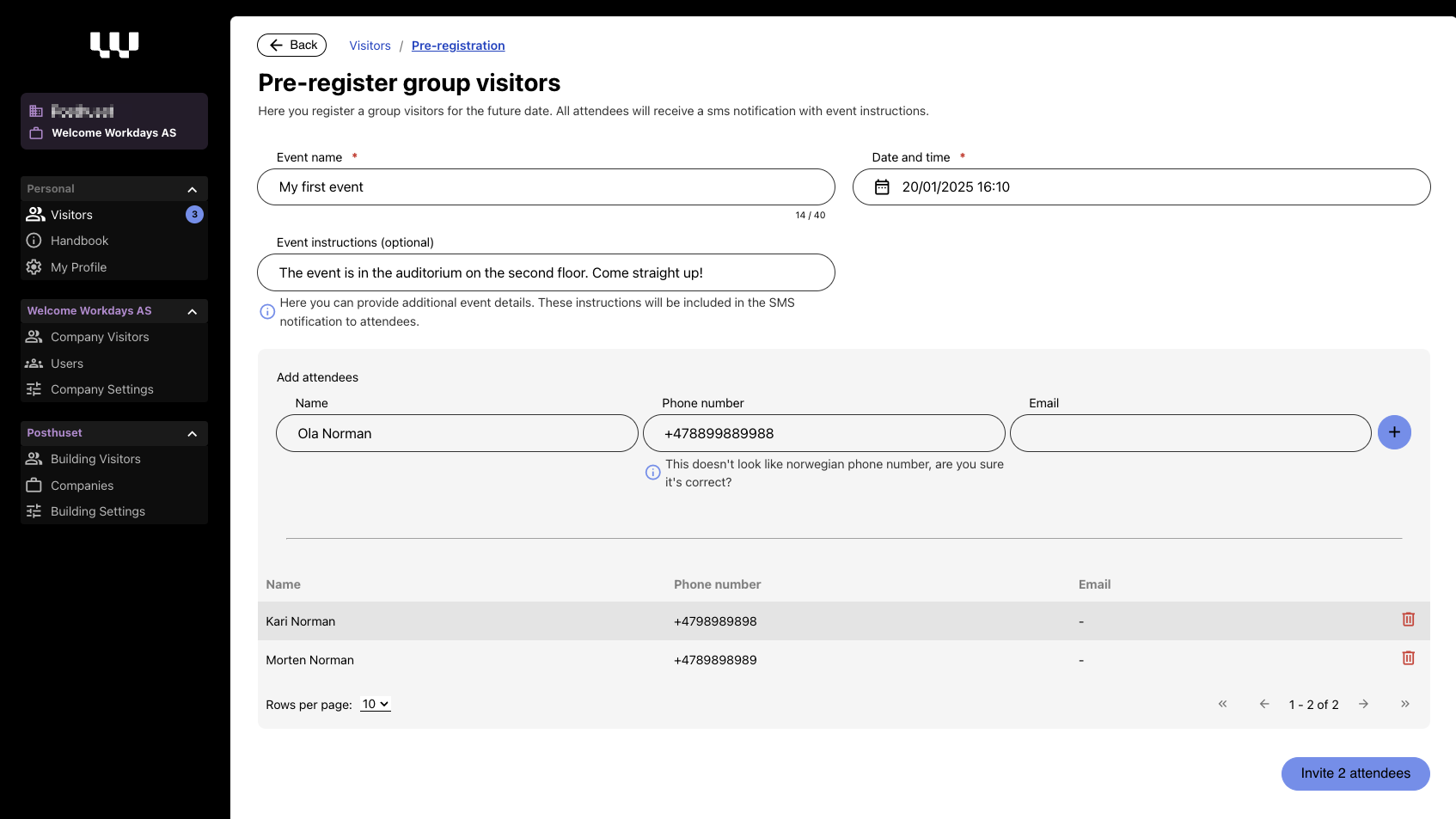Collapse the Welcome Workdays AS section
This screenshot has width=1456, height=819.
193,311
